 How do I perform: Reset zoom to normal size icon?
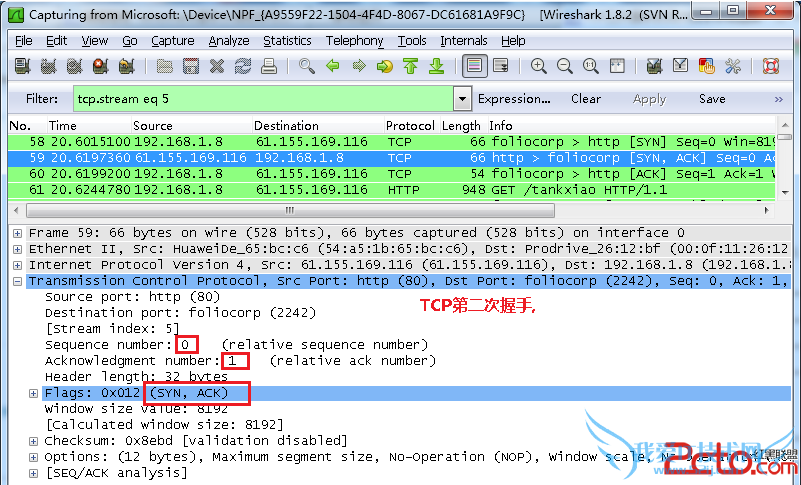click(x=591, y=66)
